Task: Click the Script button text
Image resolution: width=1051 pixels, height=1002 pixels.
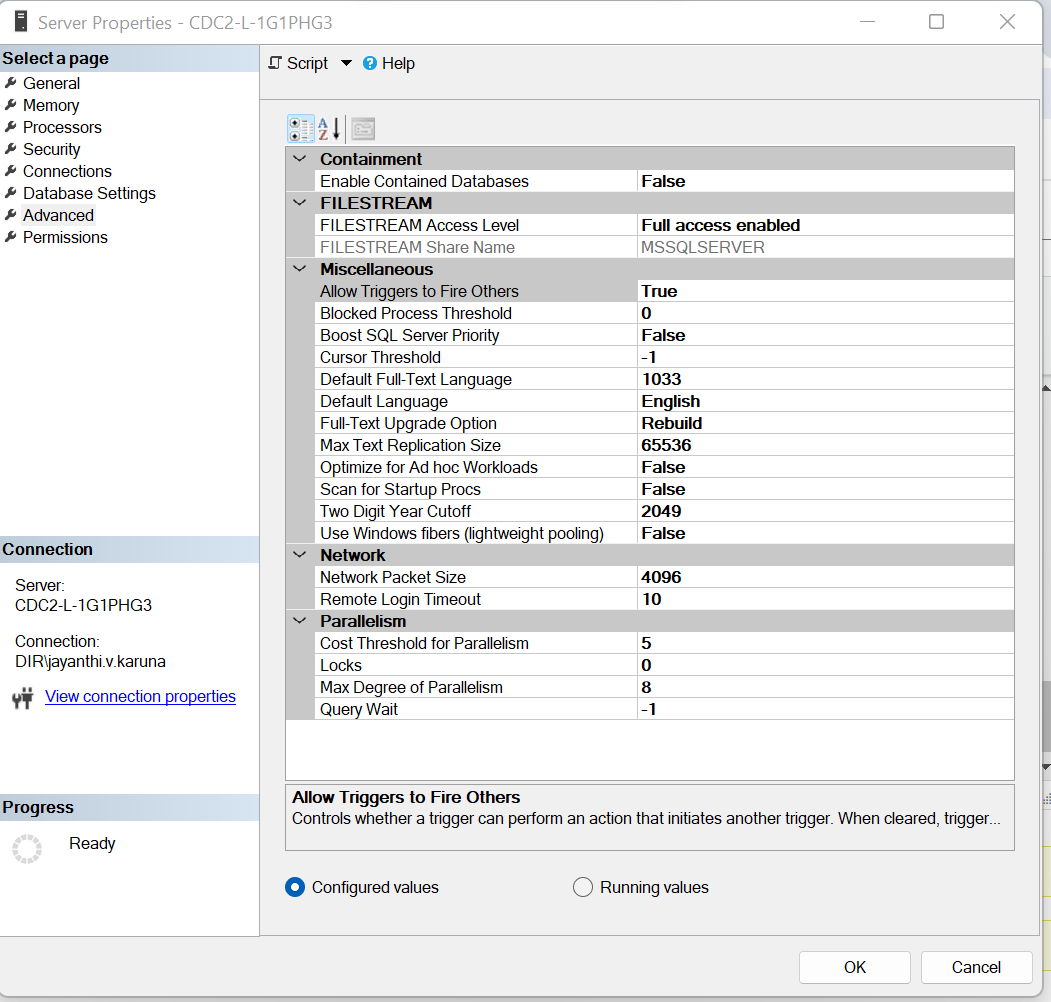Action: pos(307,63)
